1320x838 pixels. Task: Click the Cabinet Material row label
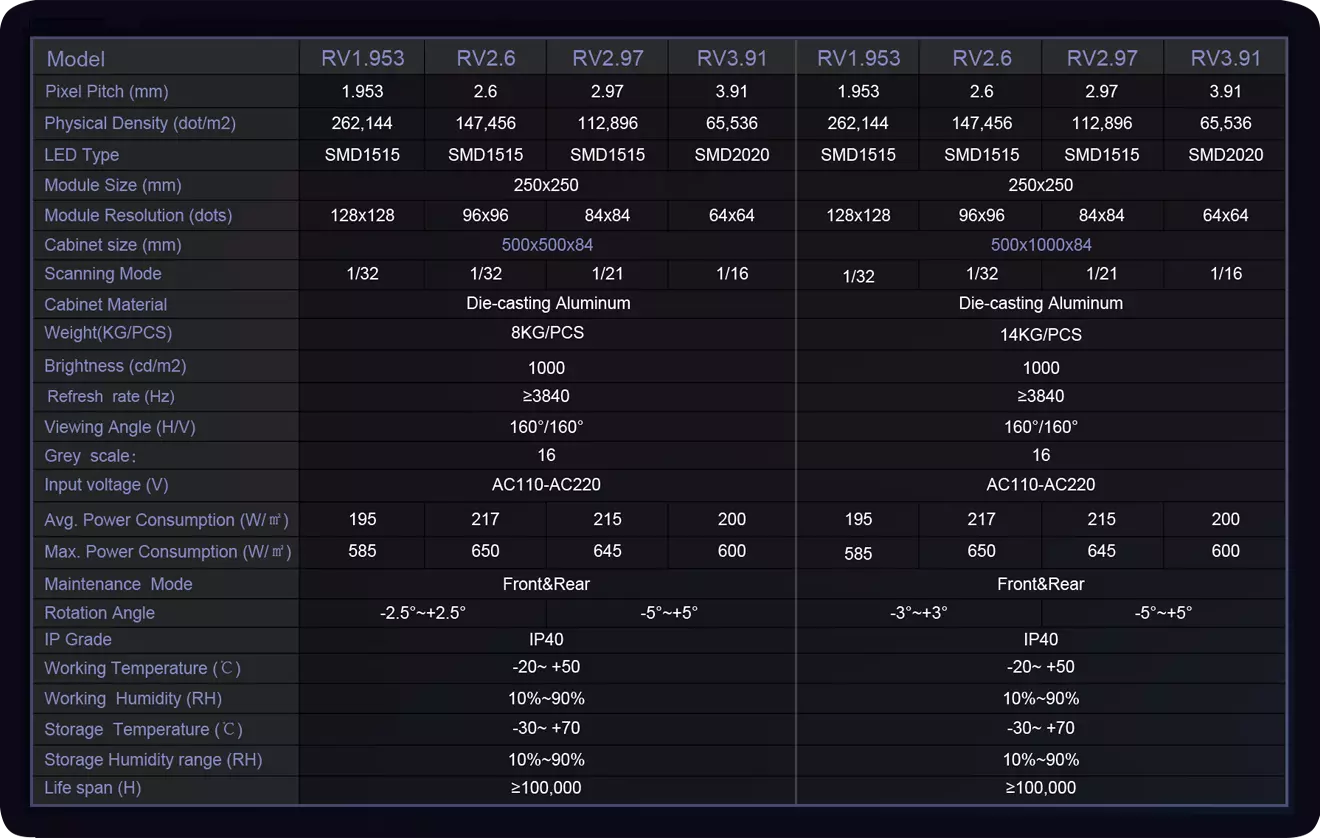coord(106,305)
